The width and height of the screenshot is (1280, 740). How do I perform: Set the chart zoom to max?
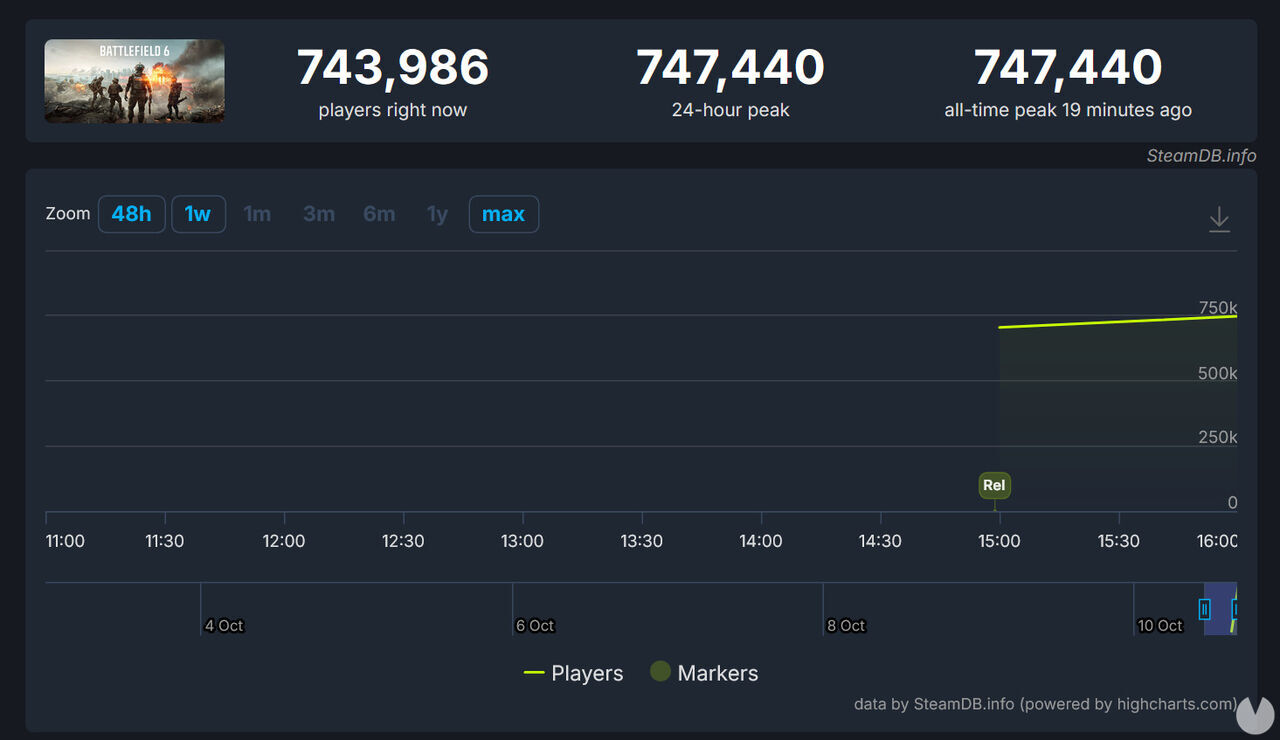point(504,214)
